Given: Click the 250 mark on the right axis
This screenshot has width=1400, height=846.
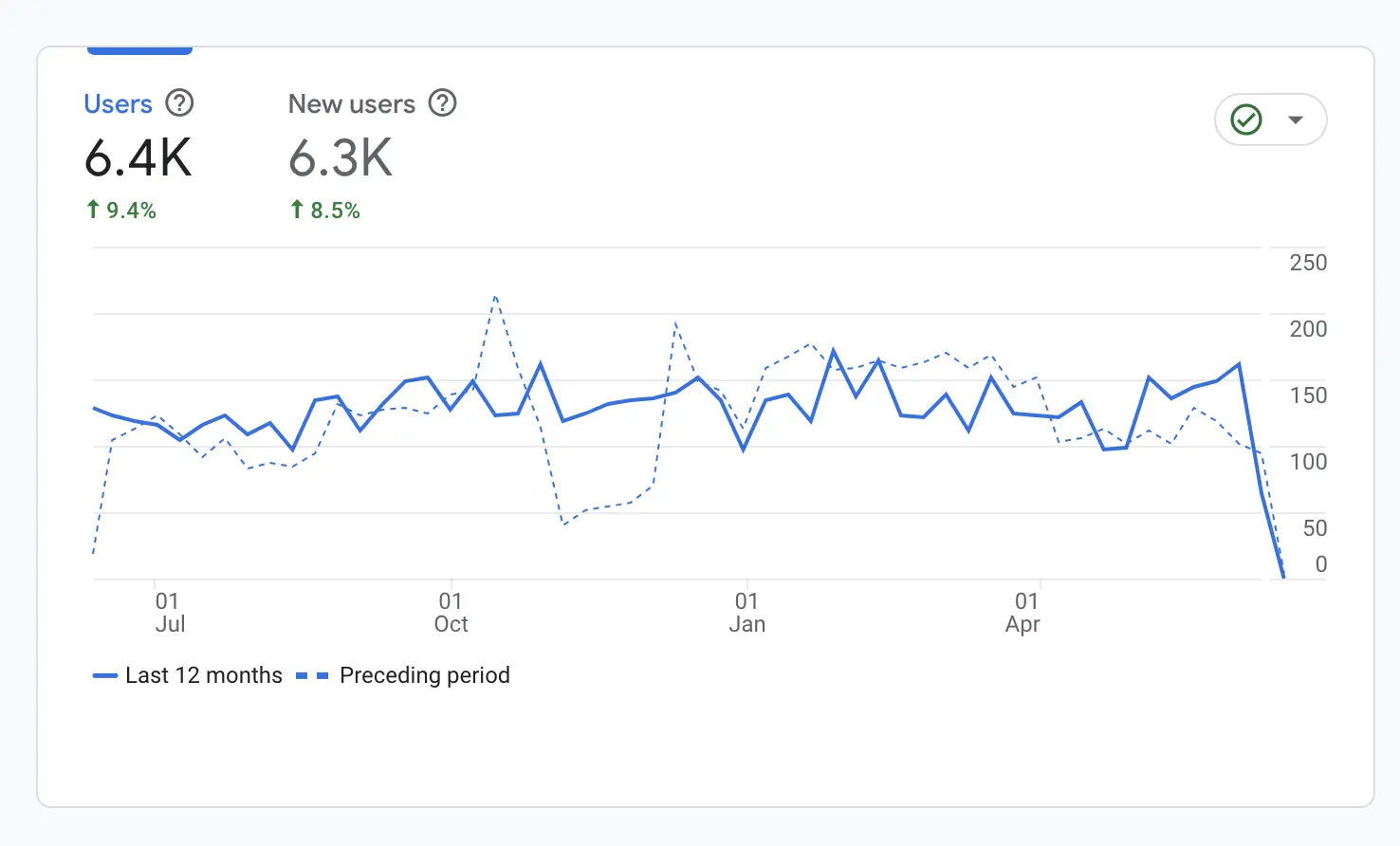Looking at the screenshot, I should 1307,263.
